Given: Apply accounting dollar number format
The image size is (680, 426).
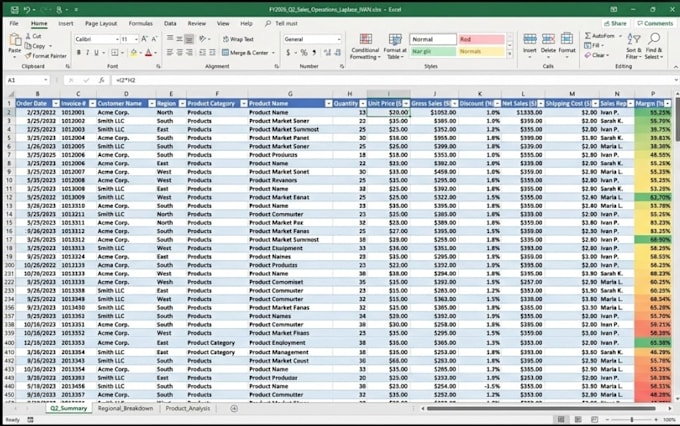Looking at the screenshot, I should (x=288, y=52).
